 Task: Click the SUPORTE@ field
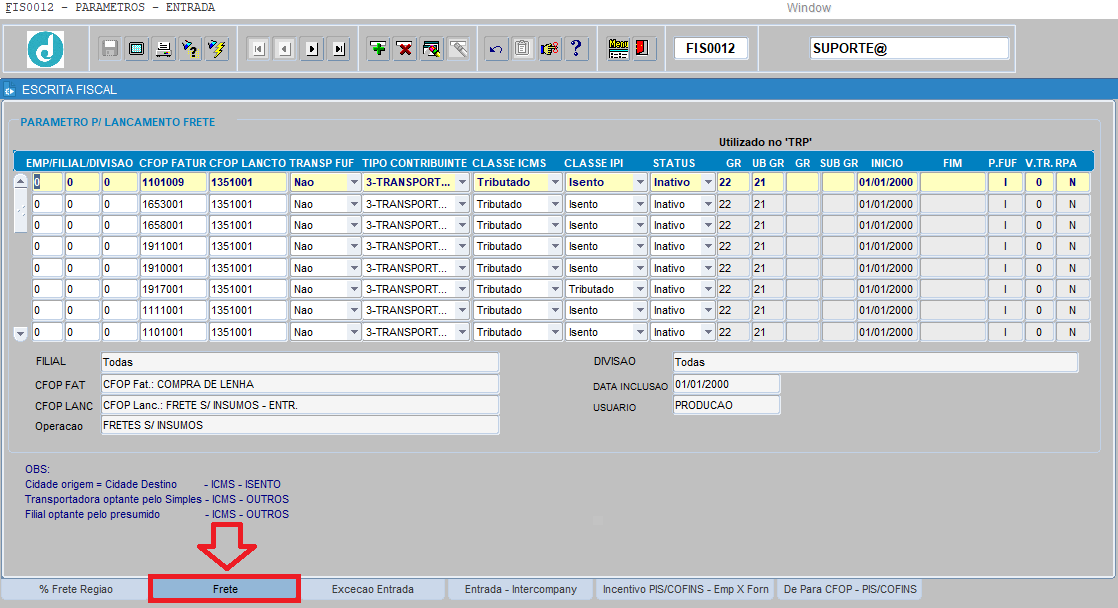point(910,48)
